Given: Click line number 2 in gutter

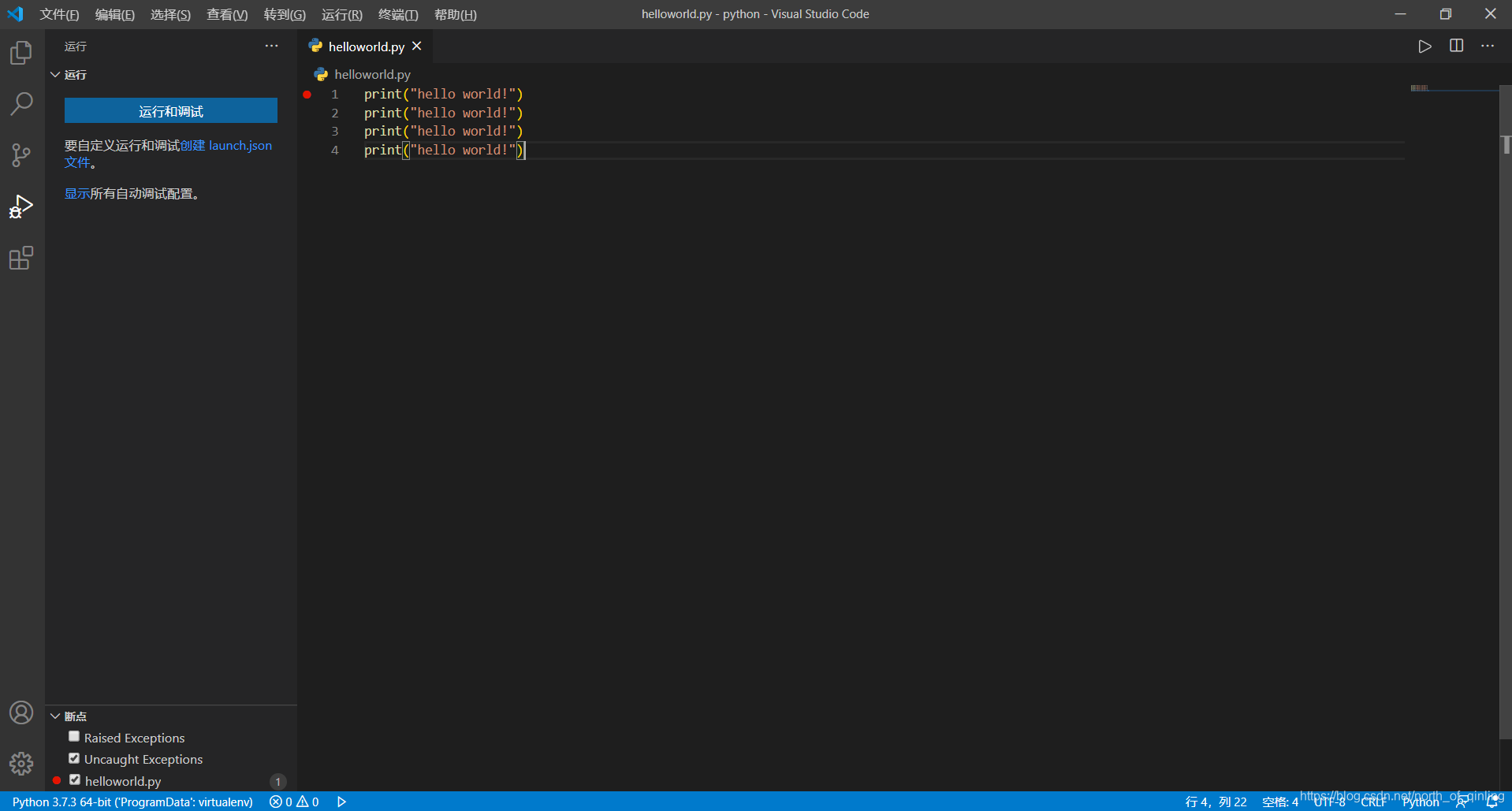Looking at the screenshot, I should click(335, 113).
